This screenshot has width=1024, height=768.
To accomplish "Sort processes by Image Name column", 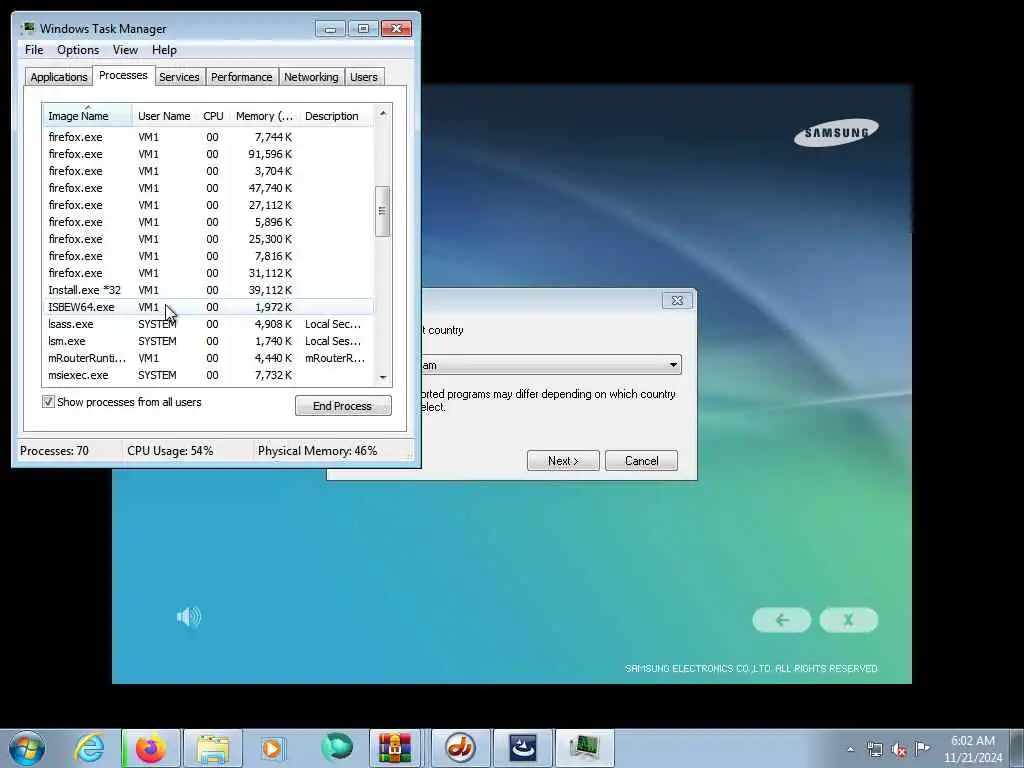I will coord(88,116).
